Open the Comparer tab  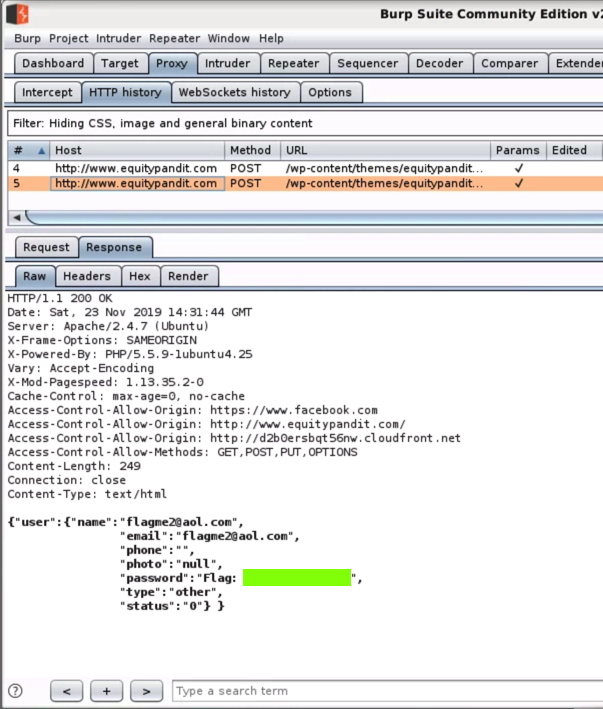pyautogui.click(x=510, y=63)
